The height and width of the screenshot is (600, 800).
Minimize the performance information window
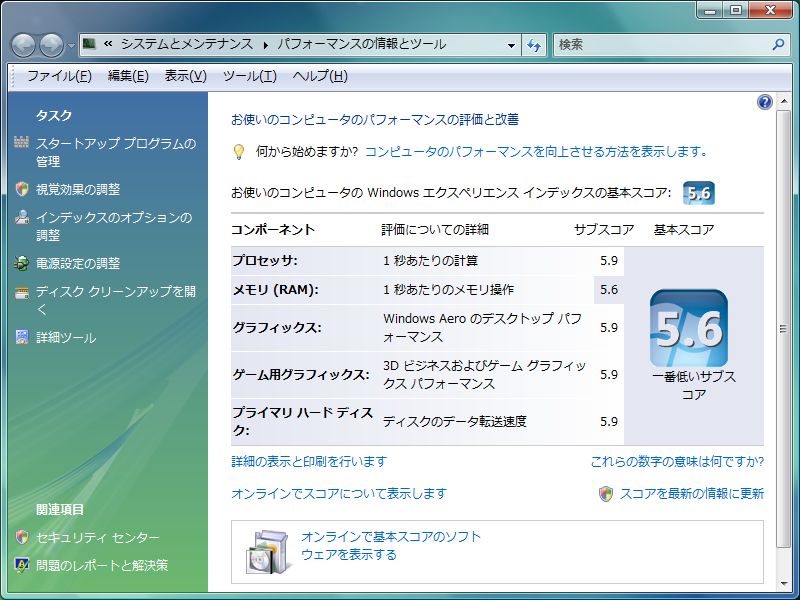[711, 10]
